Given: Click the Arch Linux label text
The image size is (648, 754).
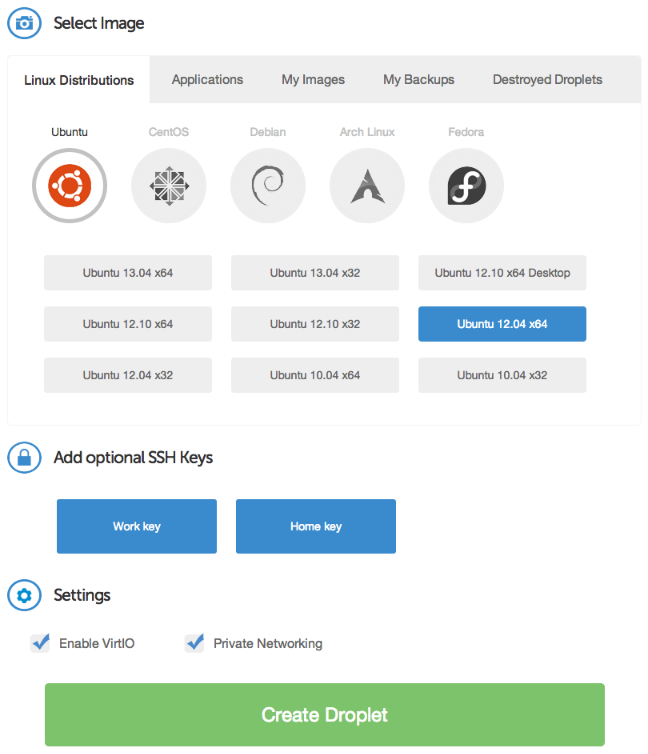Looking at the screenshot, I should click(367, 132).
